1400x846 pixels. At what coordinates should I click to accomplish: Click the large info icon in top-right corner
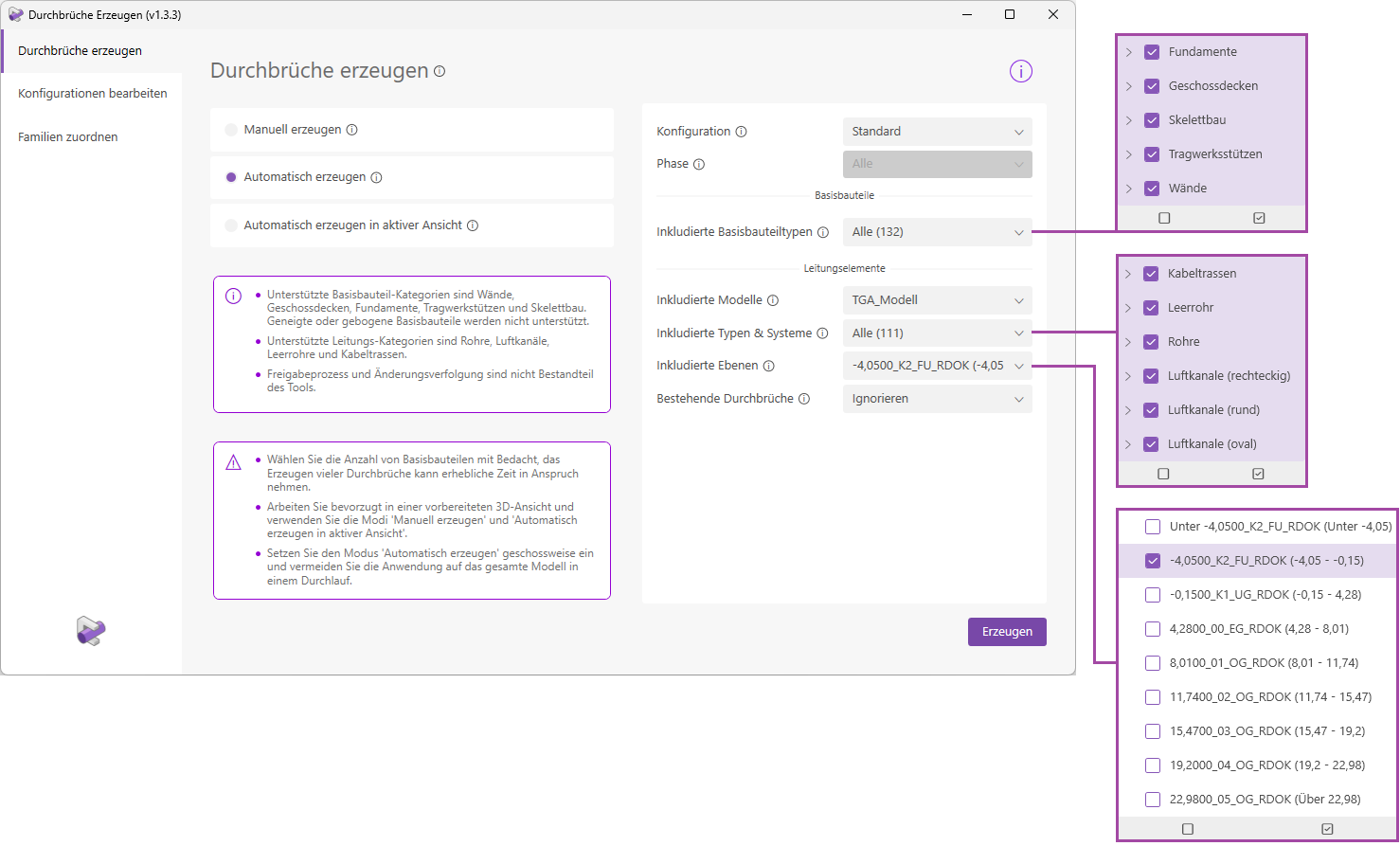(1020, 71)
